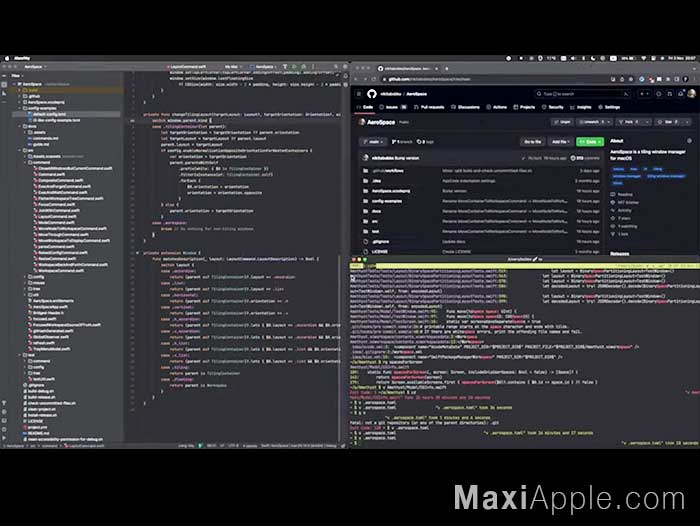This screenshot has width=700, height=526.
Task: Open the docs folder on GitHub
Action: click(376, 211)
